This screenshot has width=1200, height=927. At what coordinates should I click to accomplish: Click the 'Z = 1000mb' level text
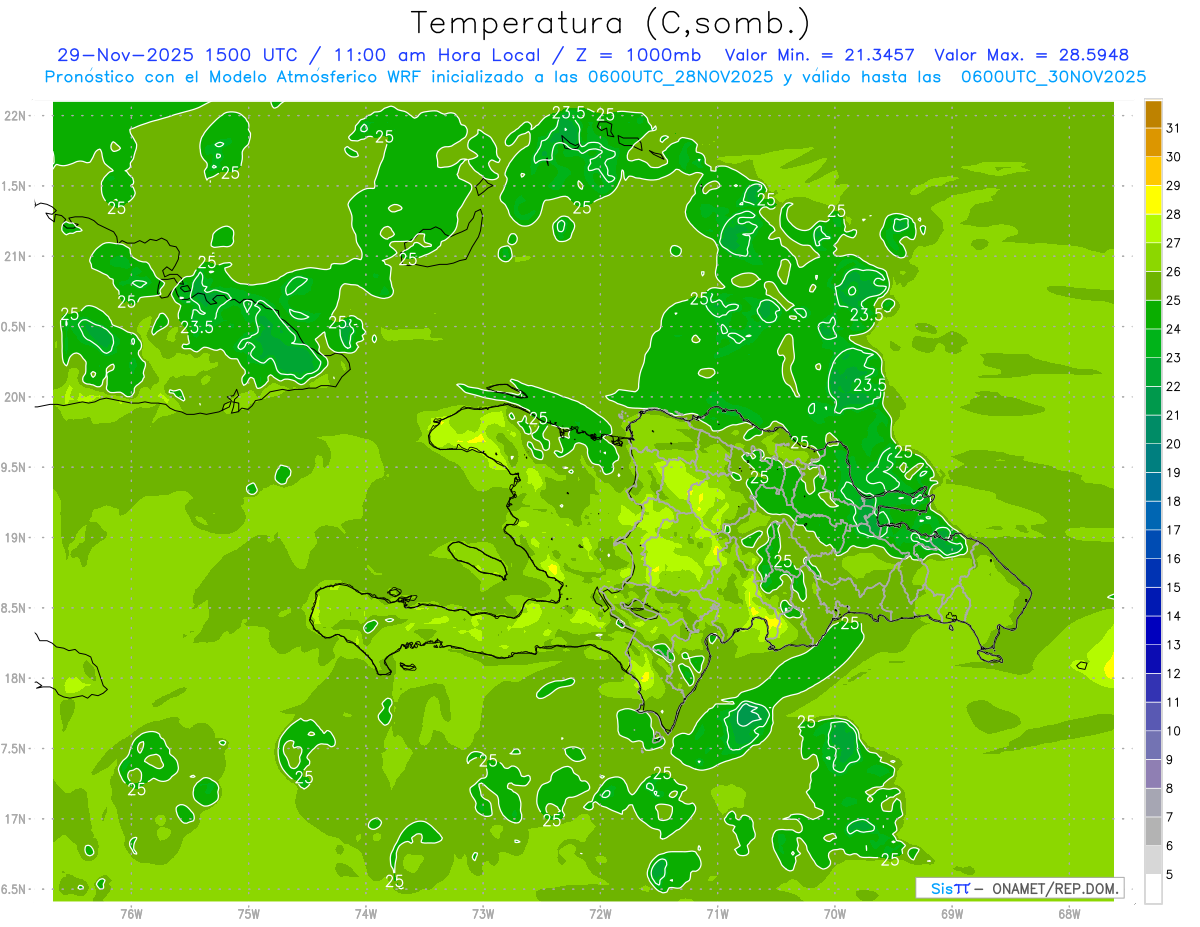(x=638, y=54)
